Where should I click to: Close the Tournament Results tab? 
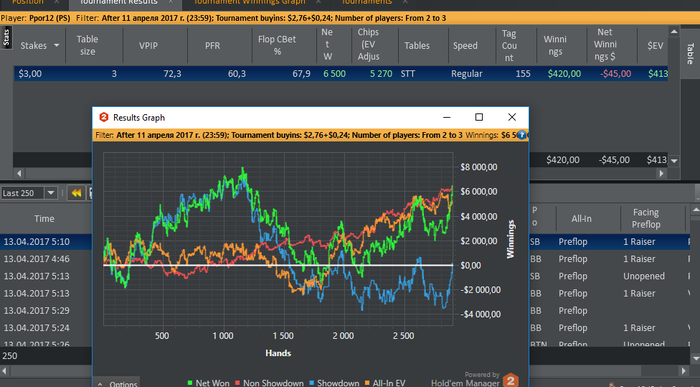click(171, 2)
